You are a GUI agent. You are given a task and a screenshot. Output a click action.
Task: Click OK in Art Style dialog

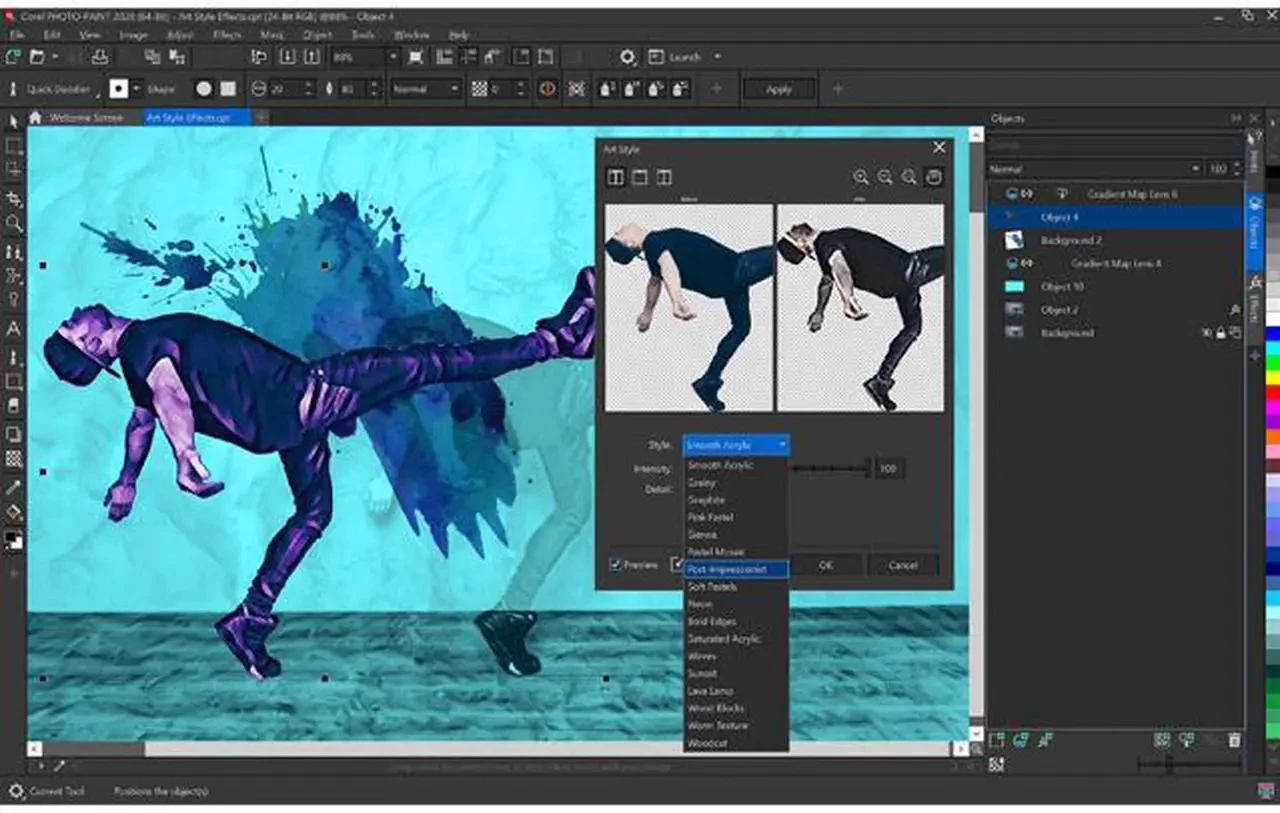(x=825, y=565)
